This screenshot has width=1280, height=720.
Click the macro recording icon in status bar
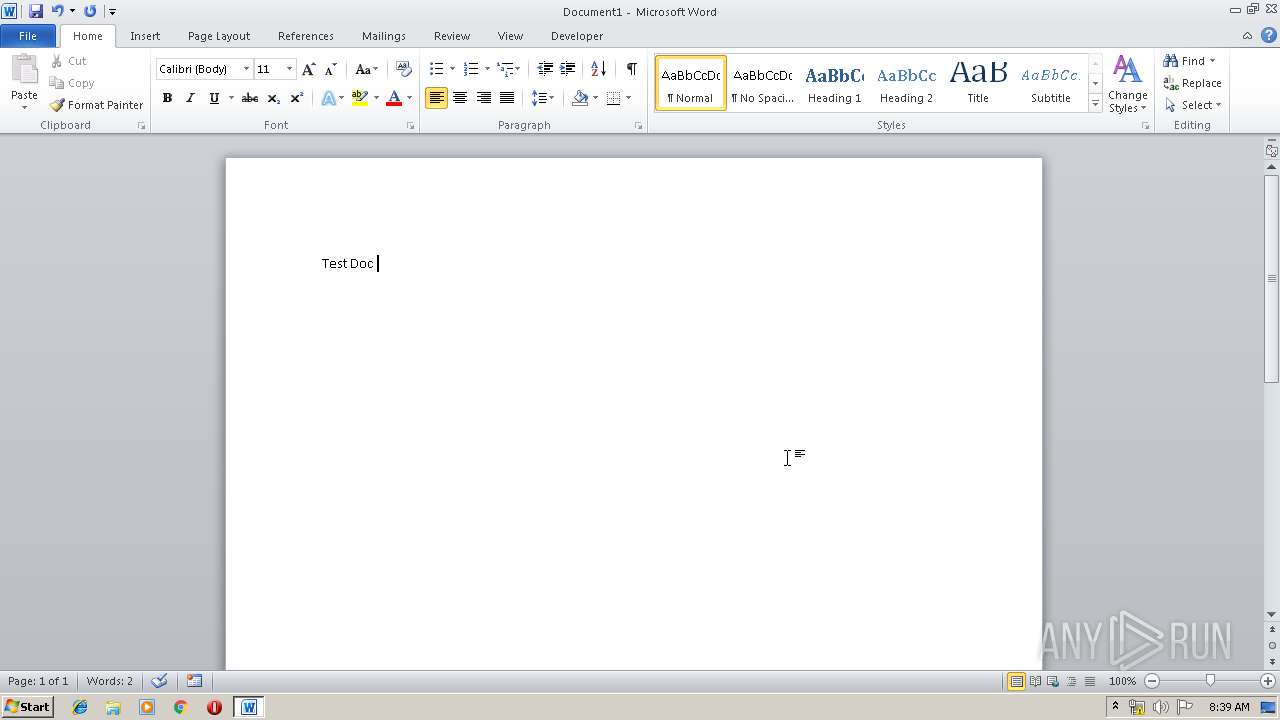point(194,681)
